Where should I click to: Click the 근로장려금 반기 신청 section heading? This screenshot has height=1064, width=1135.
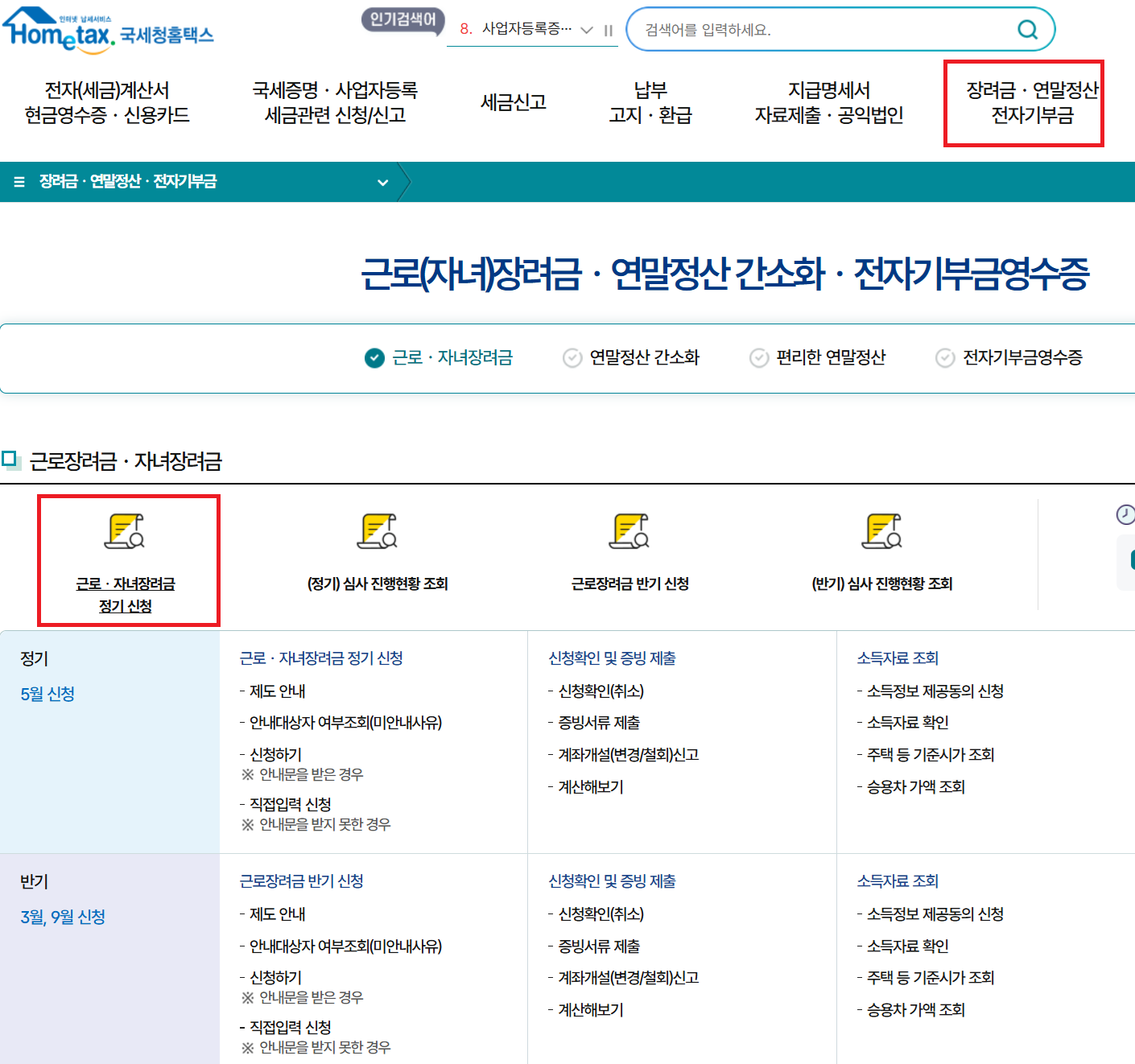(x=302, y=881)
